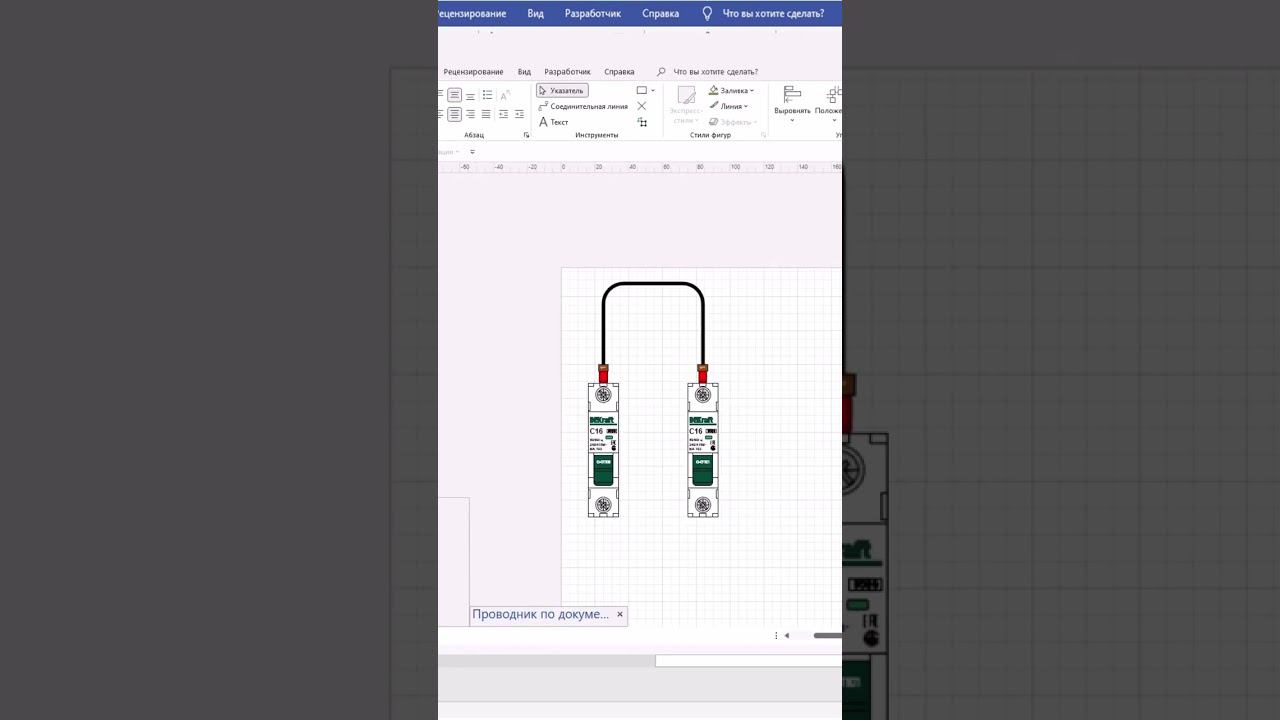Click blue bar 'Что вы хотите сделать?' field
The height and width of the screenshot is (720, 1280).
[773, 13]
